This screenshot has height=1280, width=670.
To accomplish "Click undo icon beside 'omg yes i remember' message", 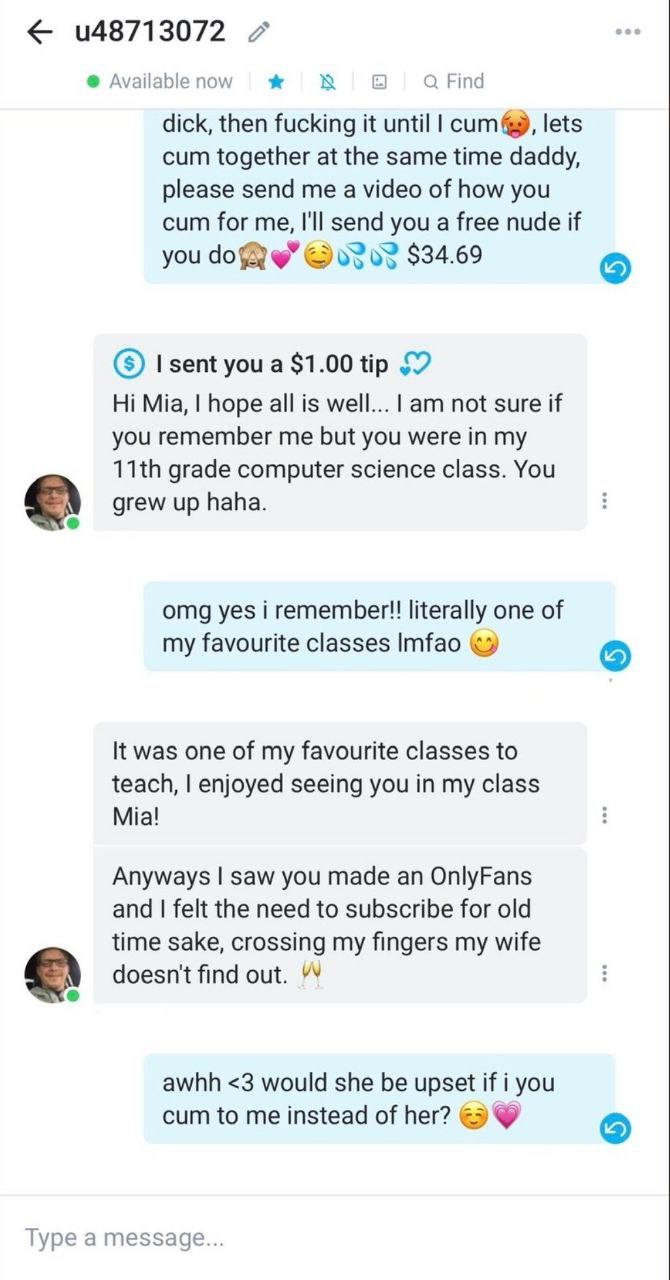I will [x=615, y=656].
